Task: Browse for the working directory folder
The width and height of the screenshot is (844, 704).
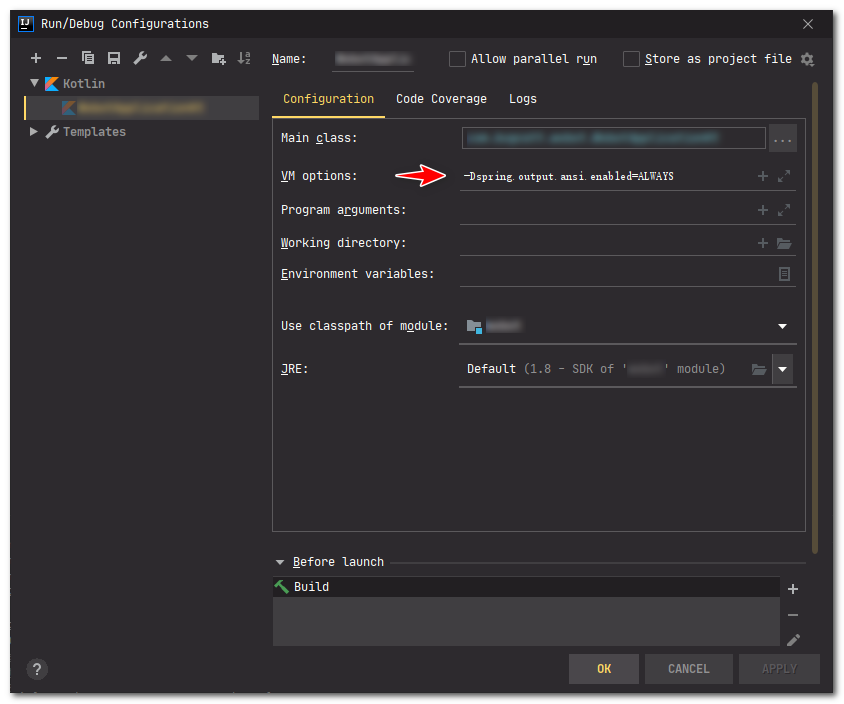Action: (x=784, y=243)
